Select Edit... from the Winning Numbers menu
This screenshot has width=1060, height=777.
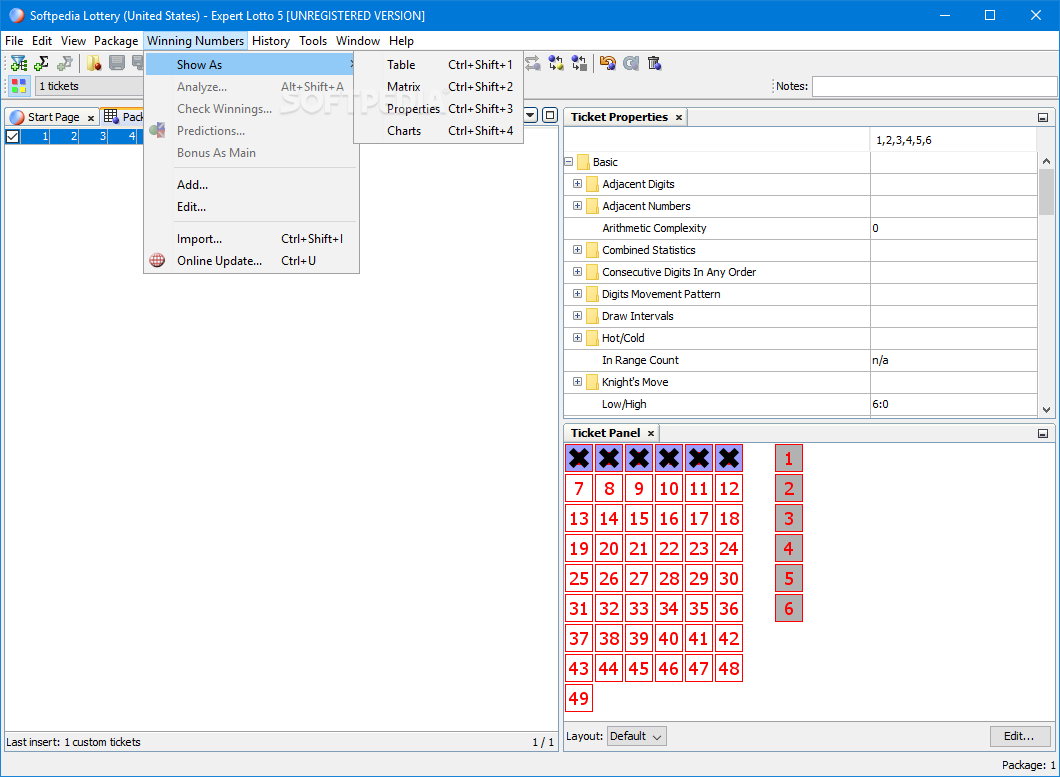(251, 207)
